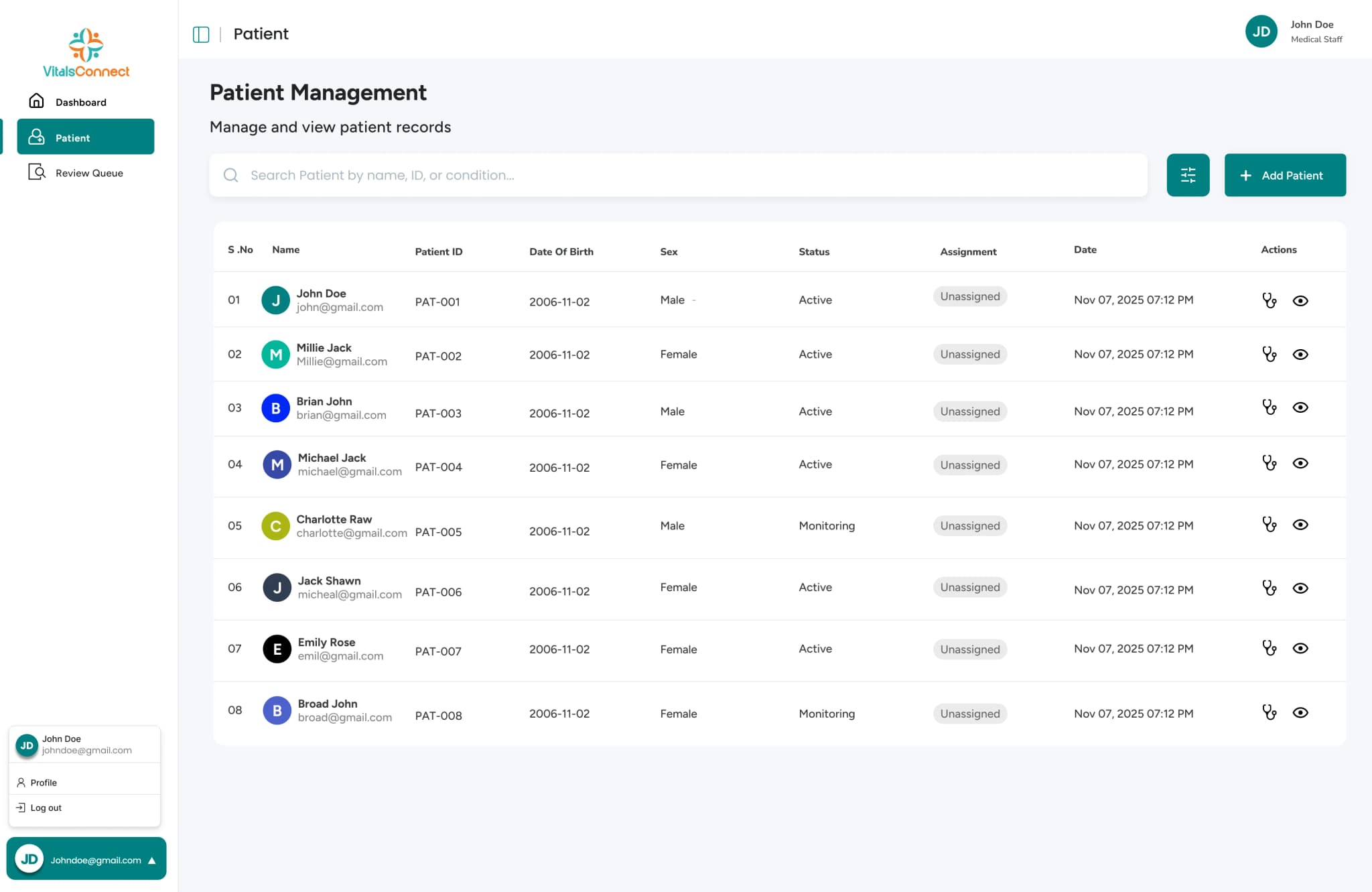
Task: Focus the Search Patient input field
Action: coord(678,175)
